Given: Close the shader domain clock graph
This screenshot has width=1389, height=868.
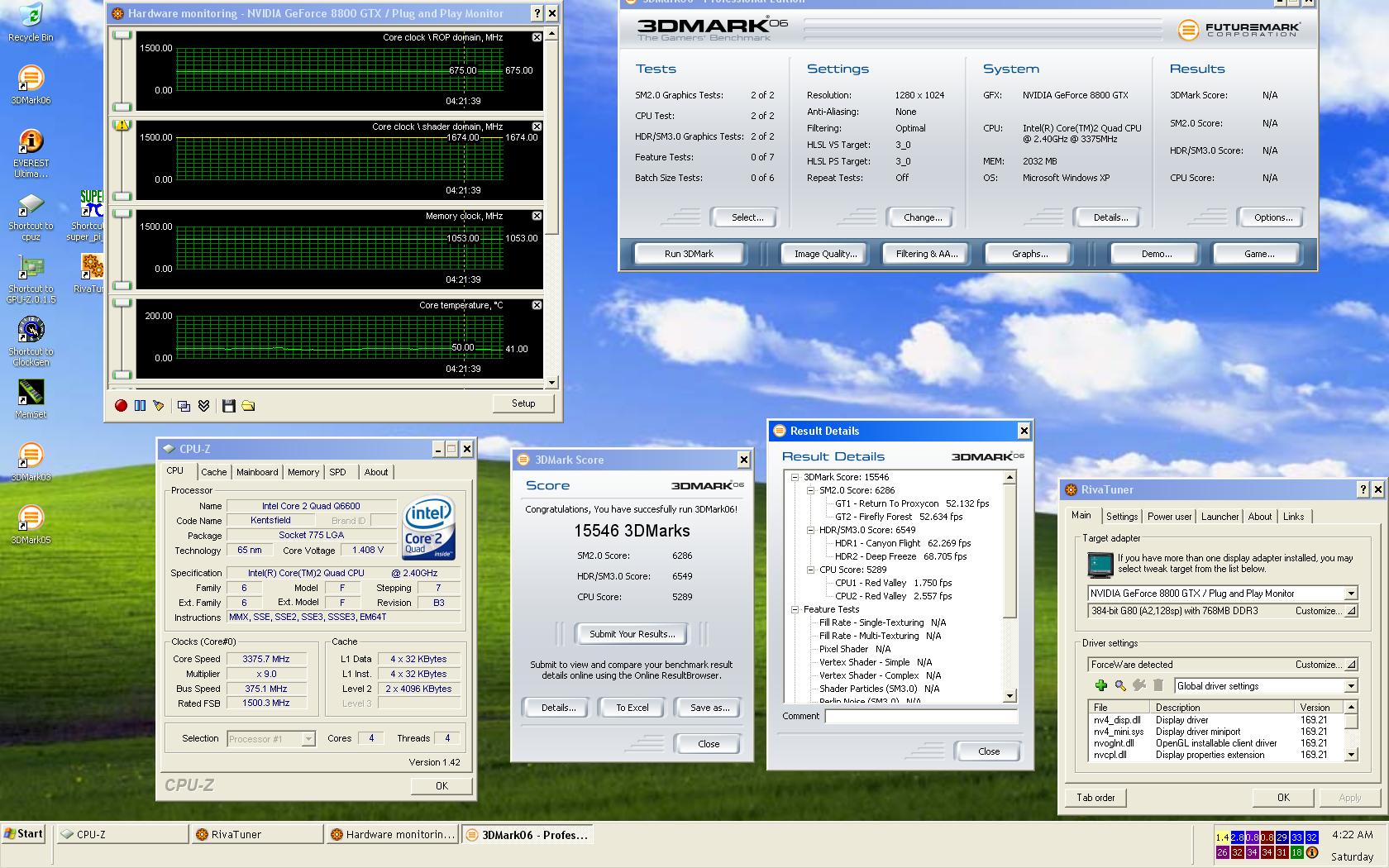Looking at the screenshot, I should 537,126.
